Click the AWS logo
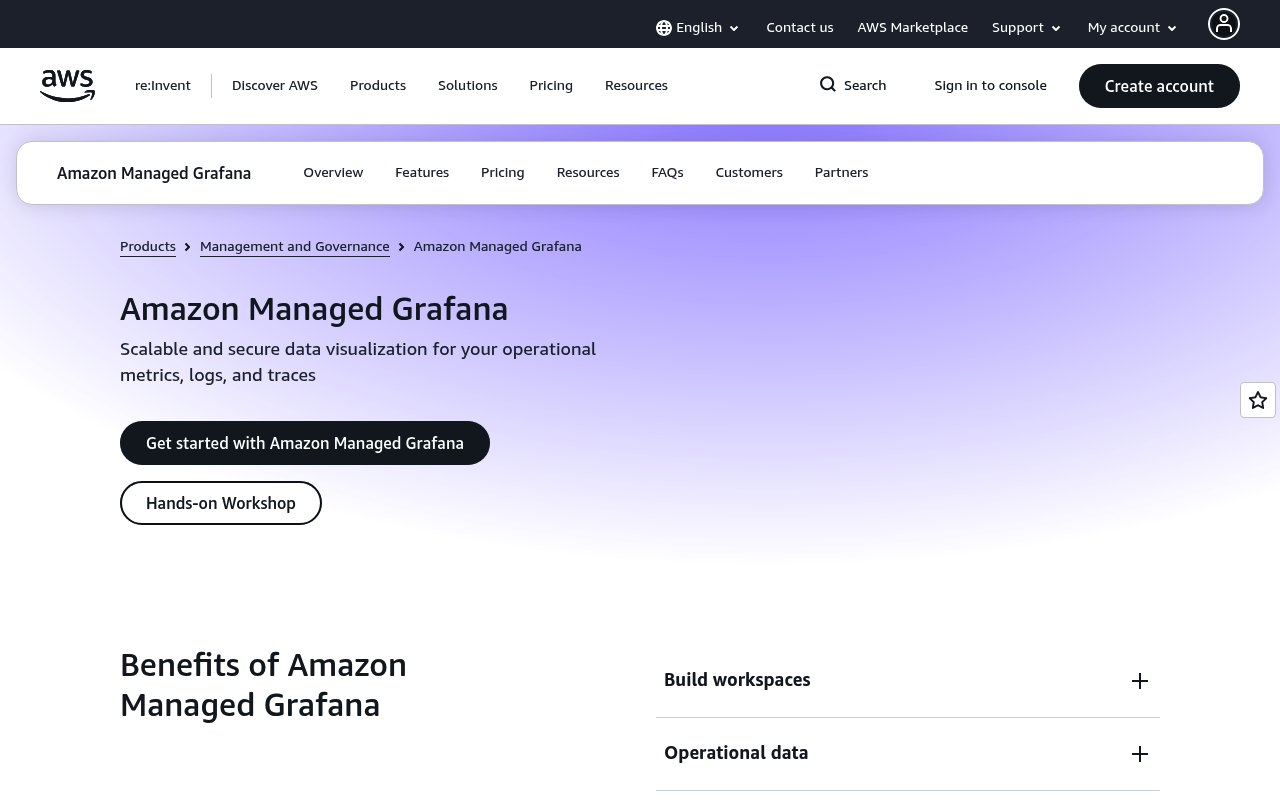The height and width of the screenshot is (800, 1280). click(67, 86)
